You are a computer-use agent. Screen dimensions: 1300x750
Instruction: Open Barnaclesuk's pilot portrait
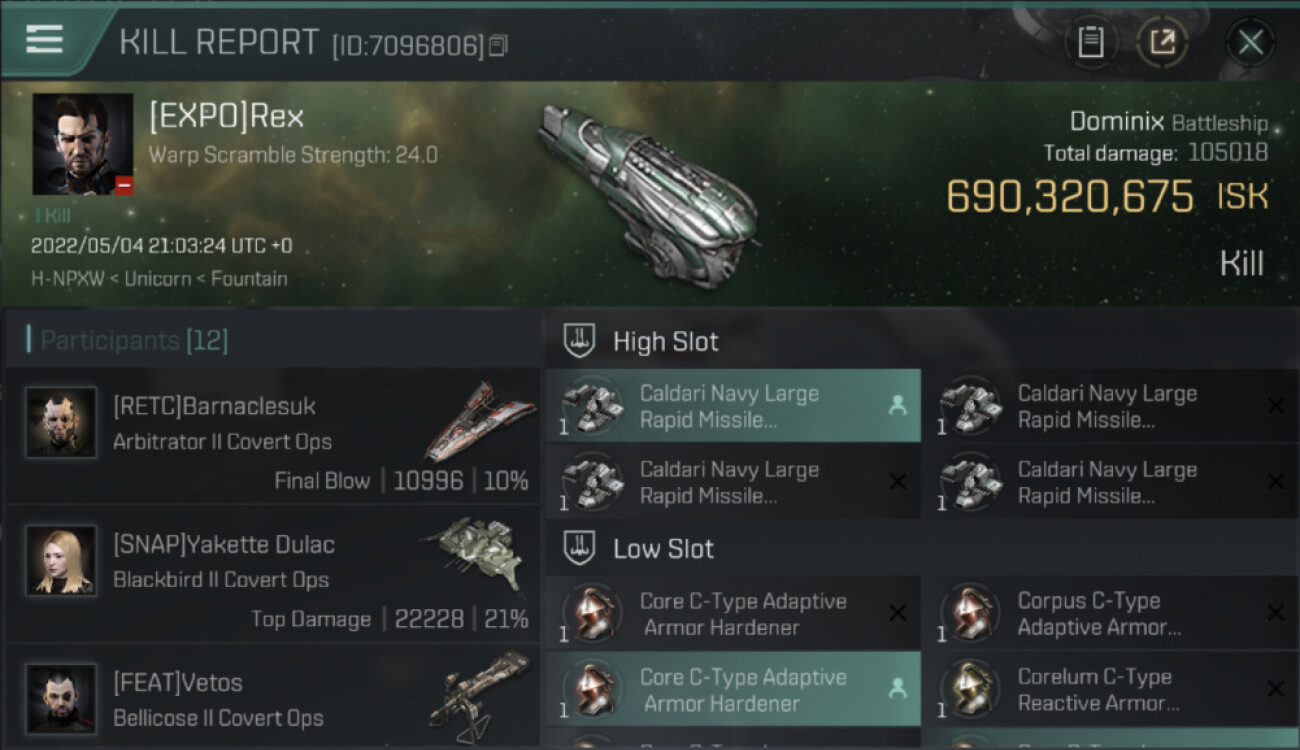(62, 423)
